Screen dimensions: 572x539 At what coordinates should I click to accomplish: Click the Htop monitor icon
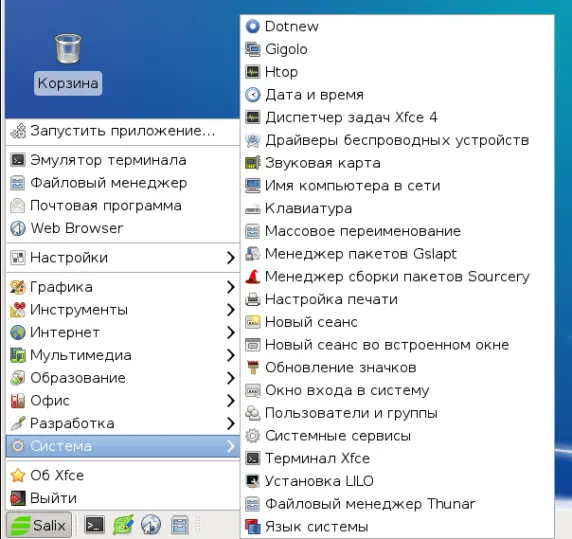(252, 72)
